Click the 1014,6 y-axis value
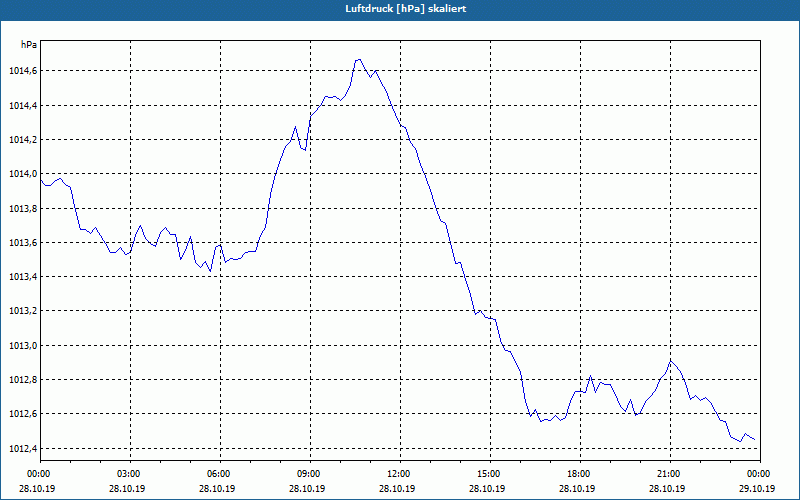Viewport: 800px width, 500px height. (x=23, y=71)
